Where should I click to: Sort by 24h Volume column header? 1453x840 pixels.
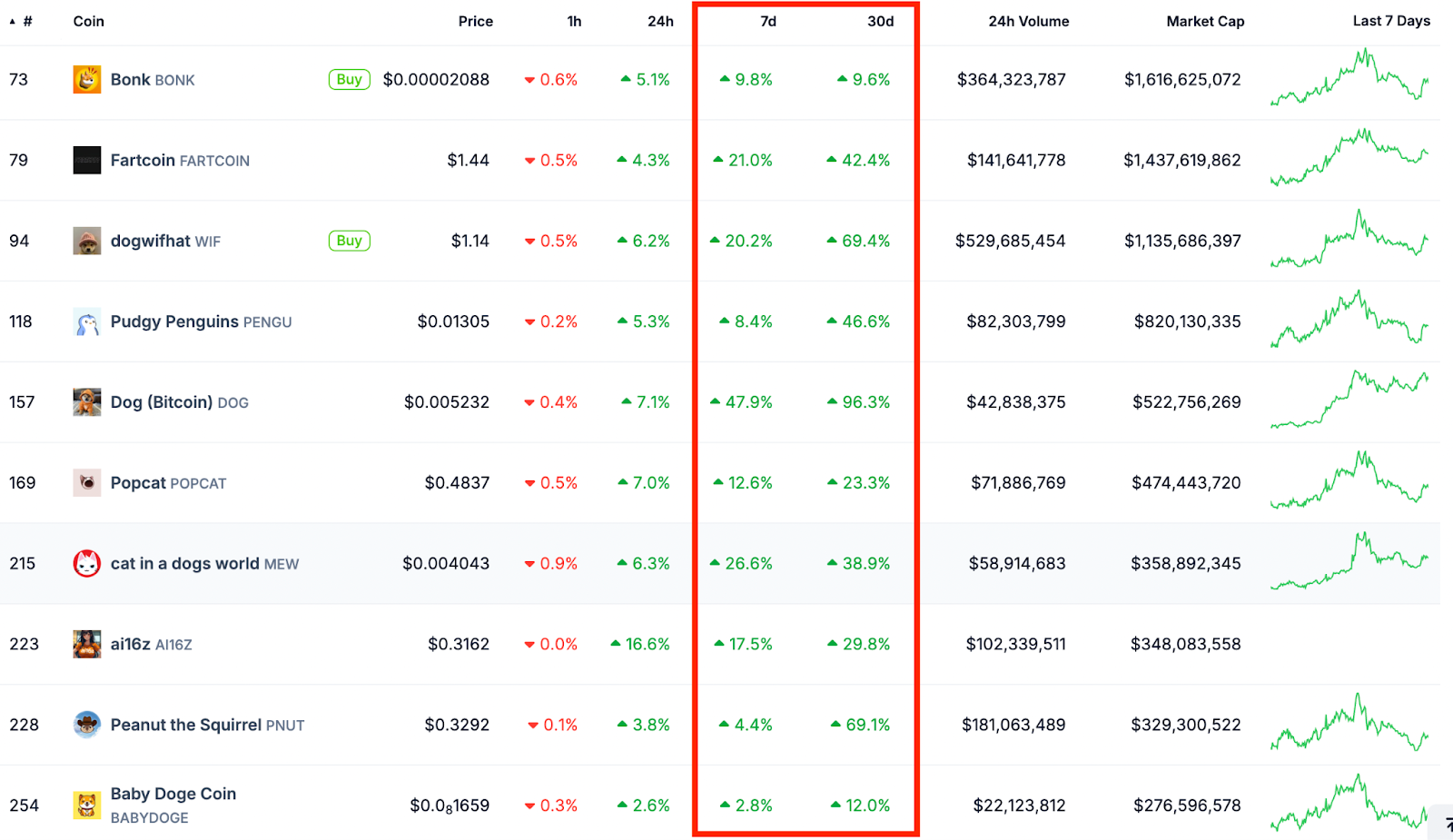(x=1028, y=21)
